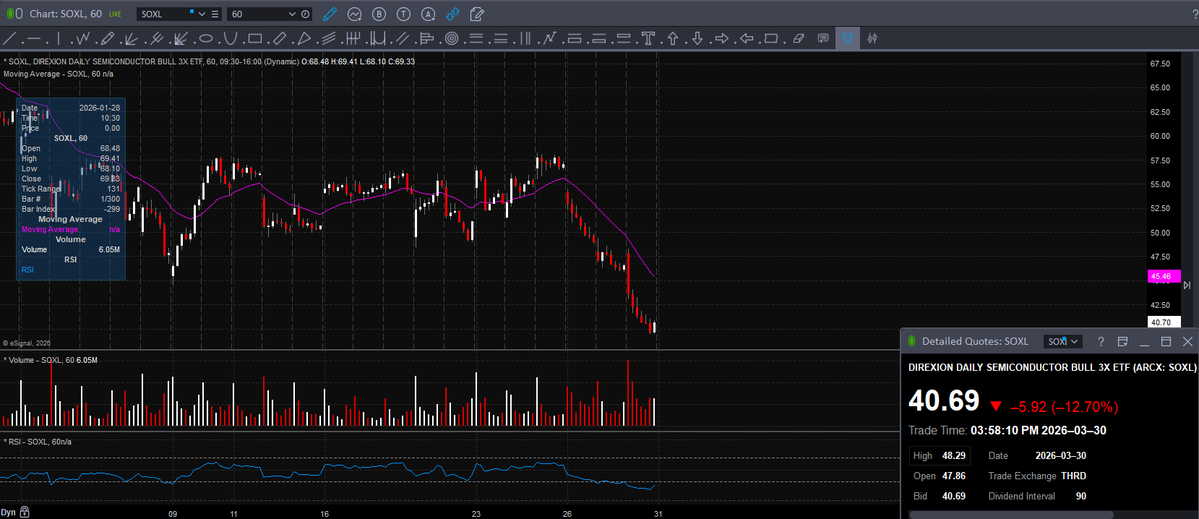Select the eraser tool
This screenshot has height=519, width=1199.
799,38
